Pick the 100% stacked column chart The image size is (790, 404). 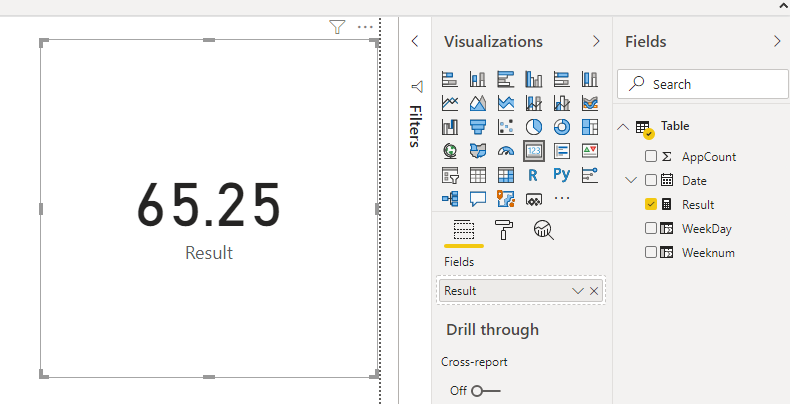tap(589, 79)
